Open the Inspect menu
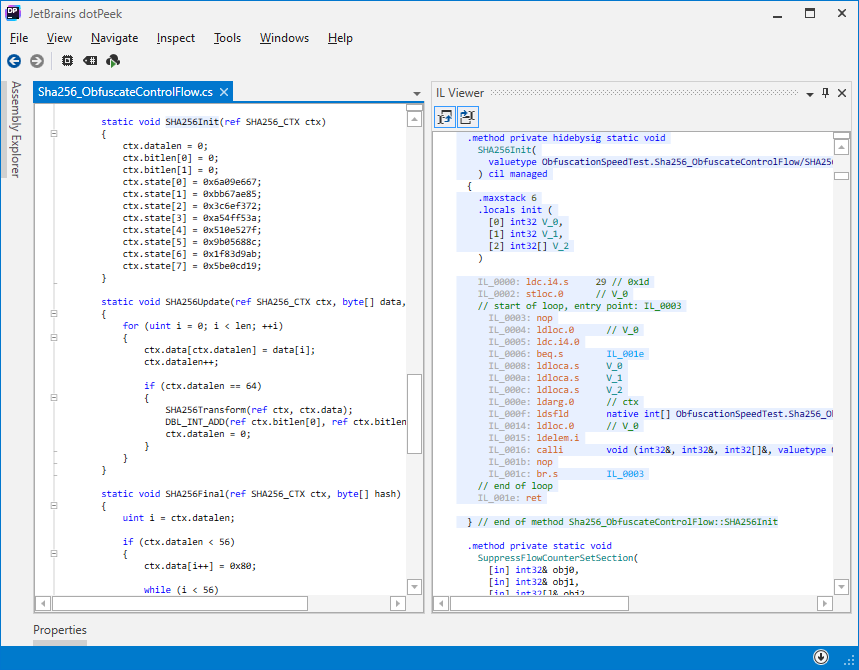 pos(175,38)
